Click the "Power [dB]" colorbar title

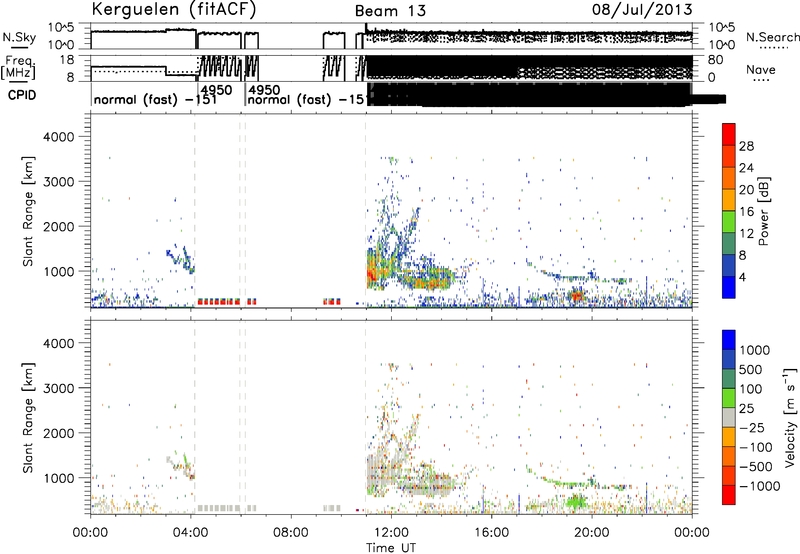(x=764, y=211)
